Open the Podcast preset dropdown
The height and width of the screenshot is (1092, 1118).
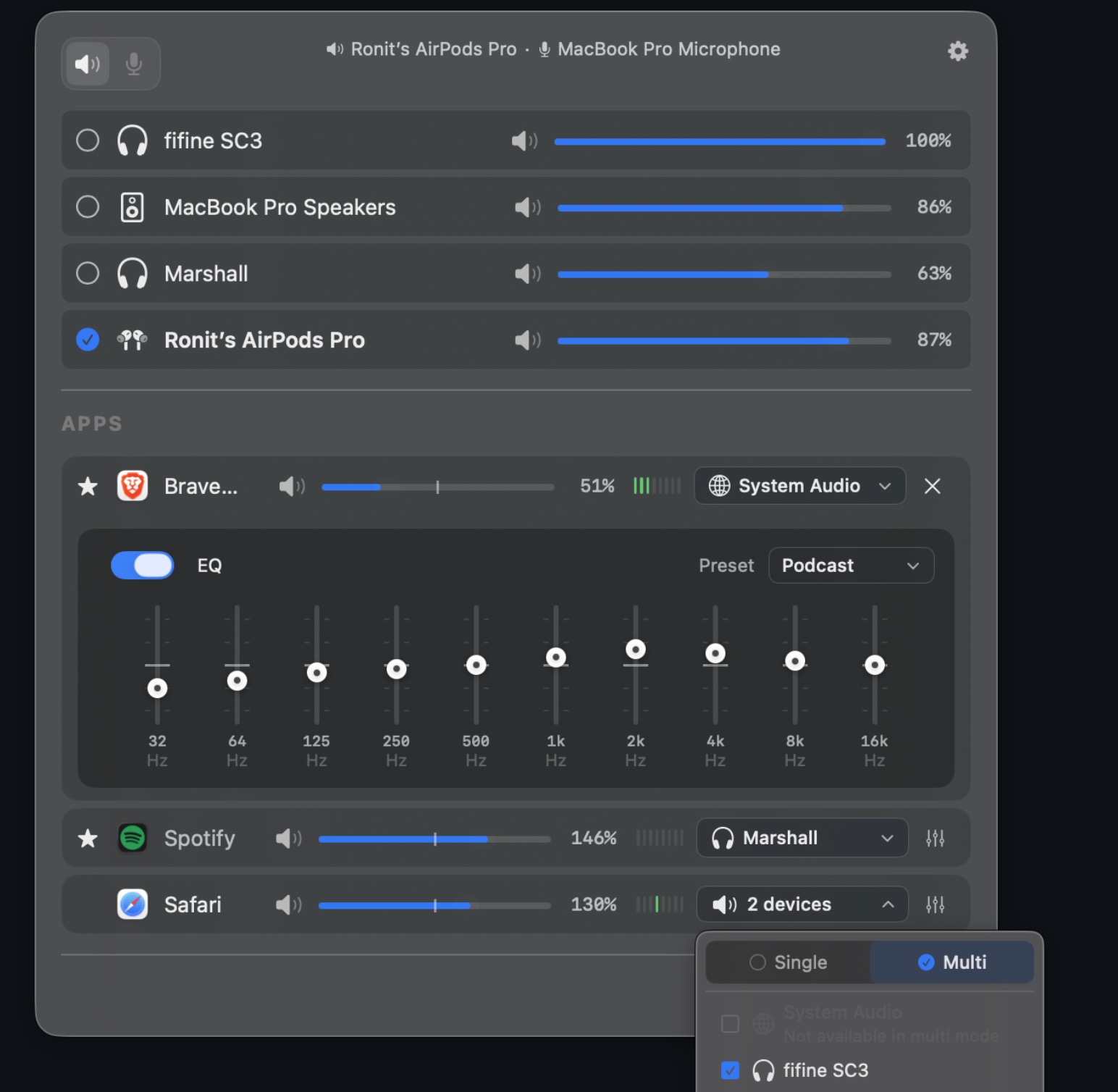(851, 566)
